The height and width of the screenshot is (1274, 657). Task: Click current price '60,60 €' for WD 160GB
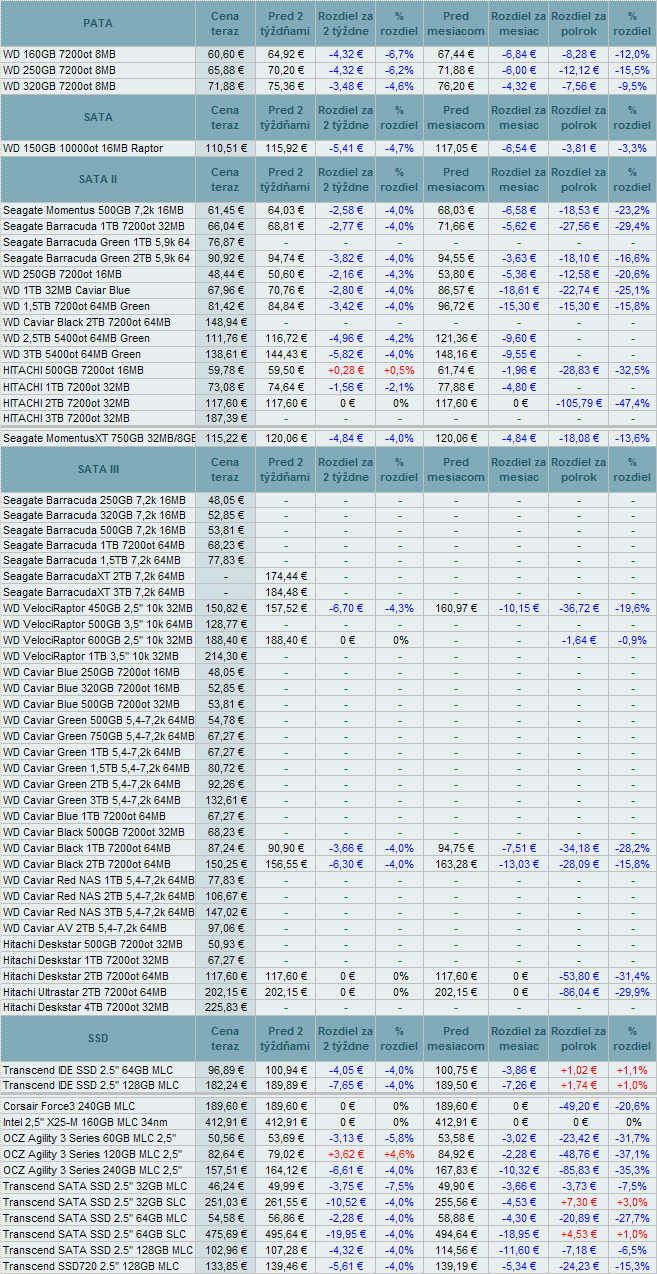click(225, 54)
